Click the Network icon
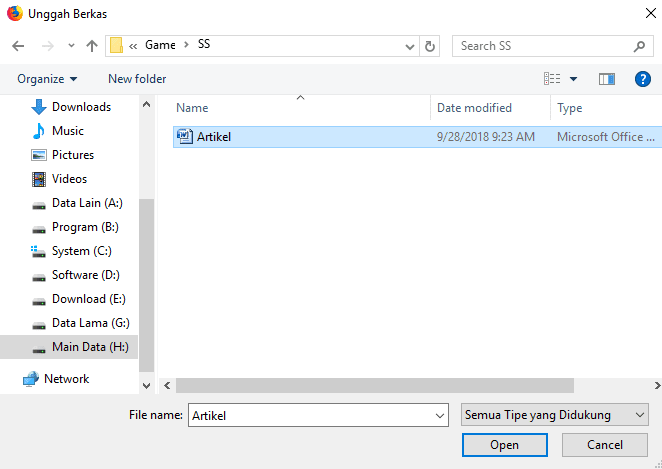This screenshot has height=469, width=662. (x=30, y=379)
